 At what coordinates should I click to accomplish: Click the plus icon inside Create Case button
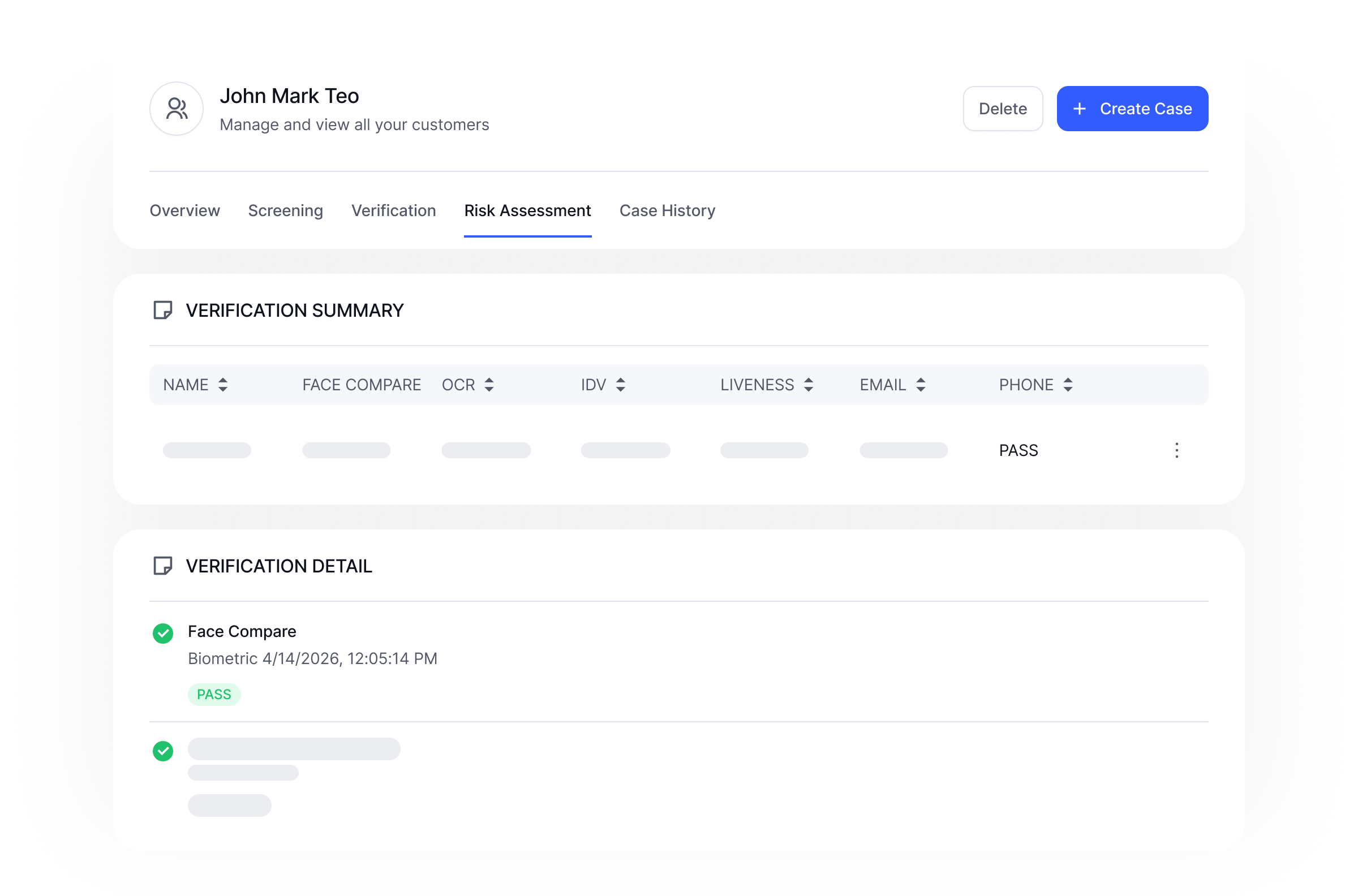[1079, 109]
